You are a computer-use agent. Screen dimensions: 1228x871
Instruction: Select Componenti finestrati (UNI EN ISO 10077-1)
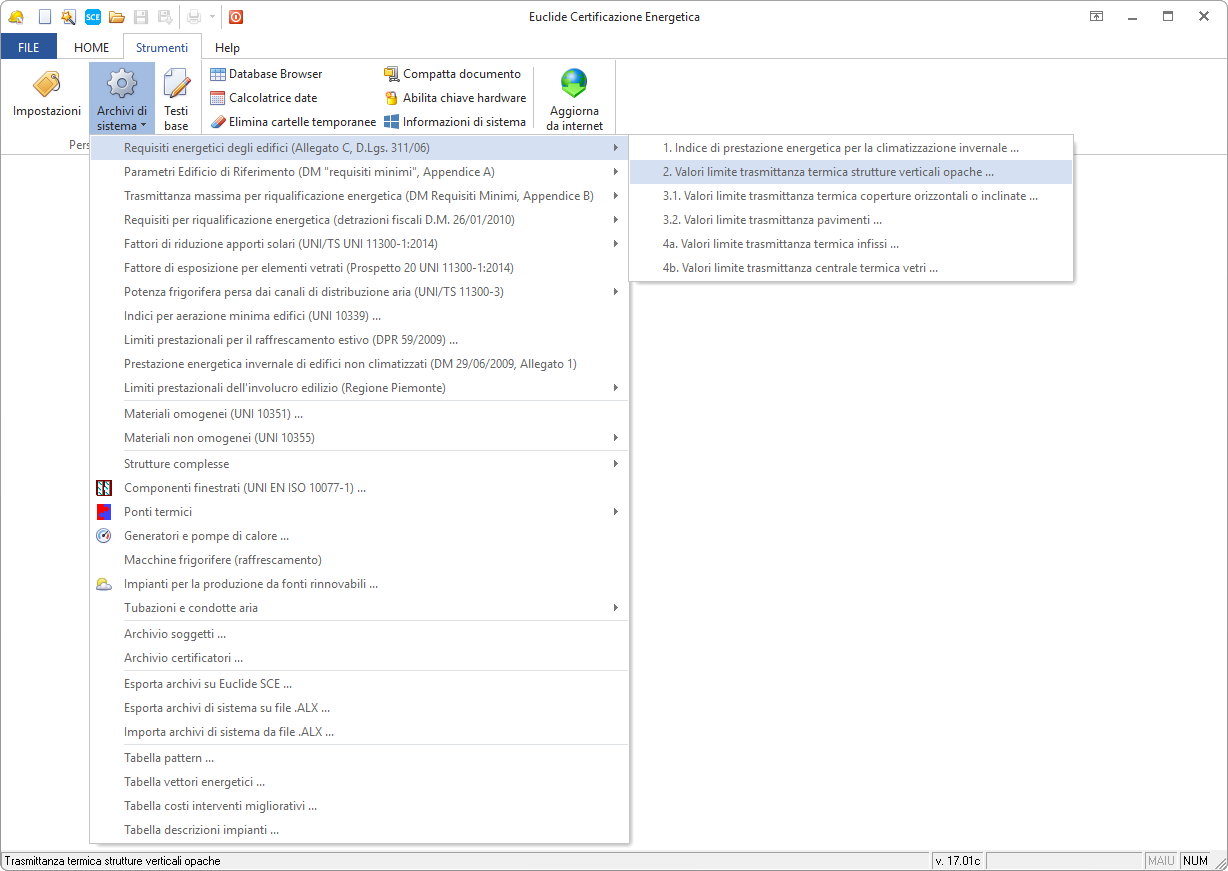[244, 488]
